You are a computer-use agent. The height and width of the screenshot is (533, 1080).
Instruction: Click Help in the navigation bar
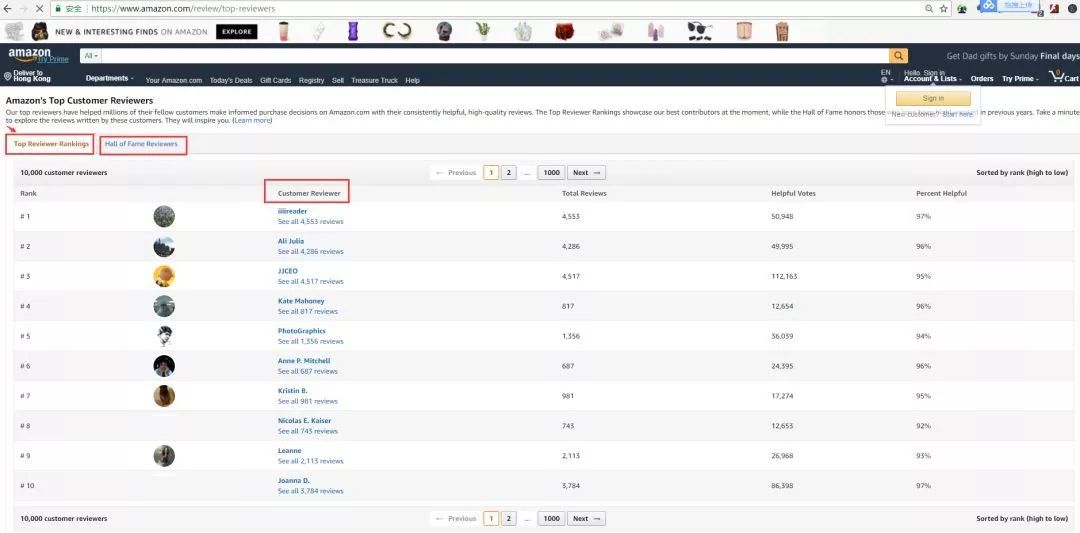click(412, 81)
